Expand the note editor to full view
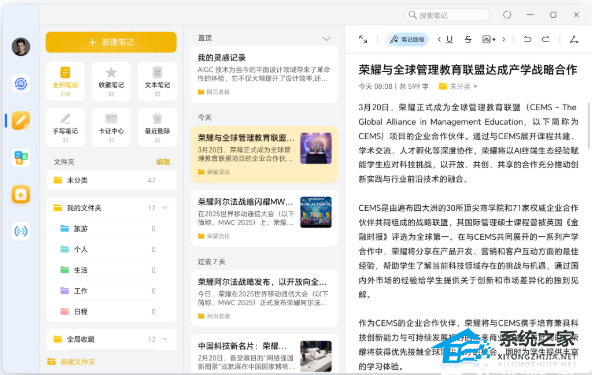 click(x=363, y=39)
